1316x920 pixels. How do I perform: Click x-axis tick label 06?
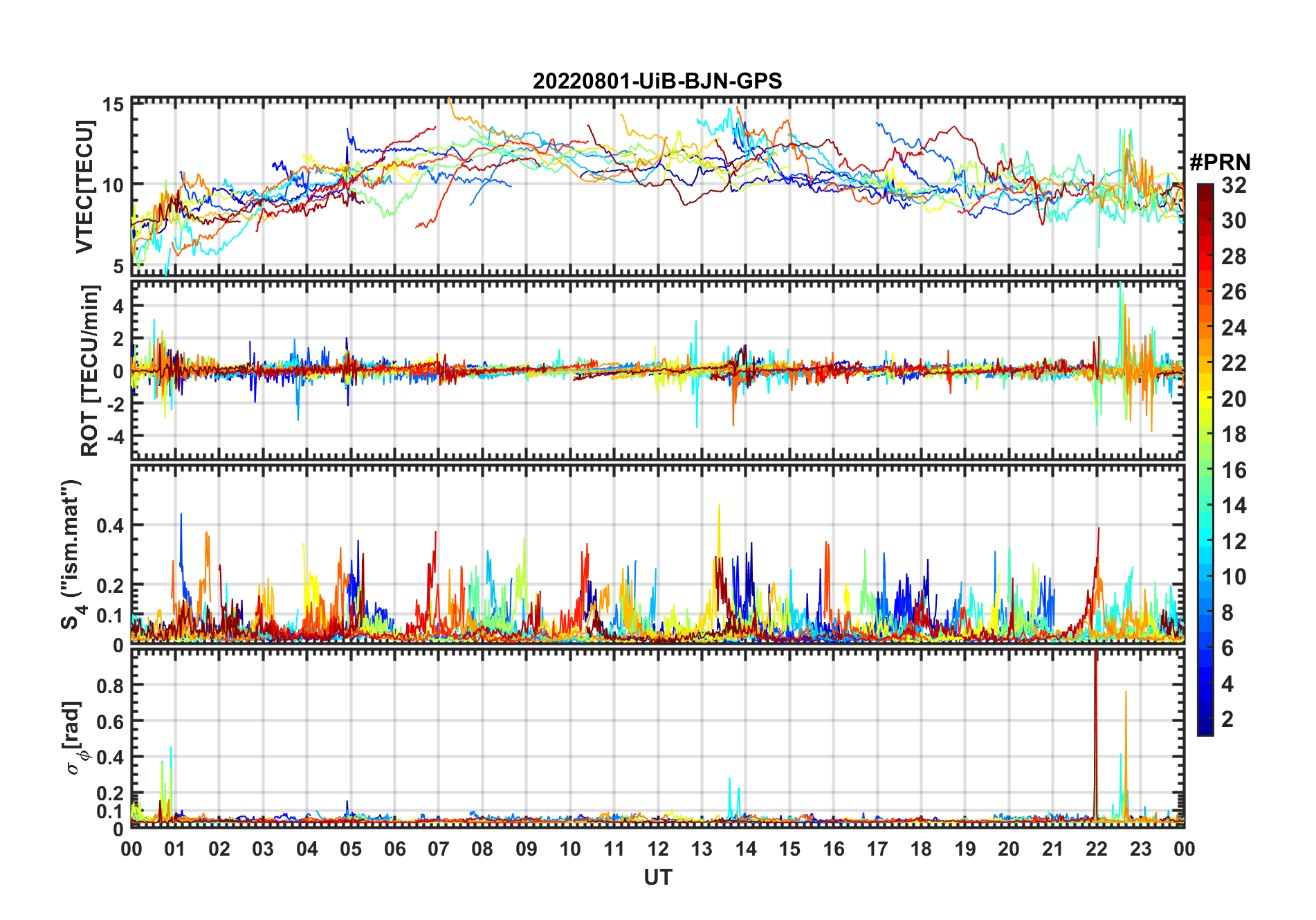(x=394, y=849)
